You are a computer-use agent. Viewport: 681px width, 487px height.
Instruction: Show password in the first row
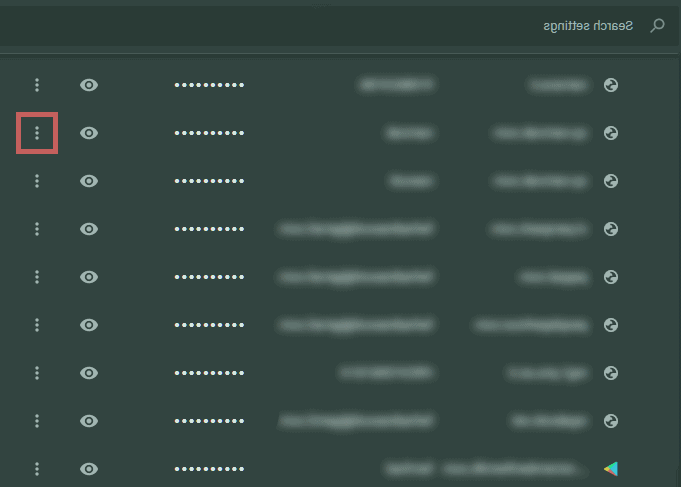89,85
